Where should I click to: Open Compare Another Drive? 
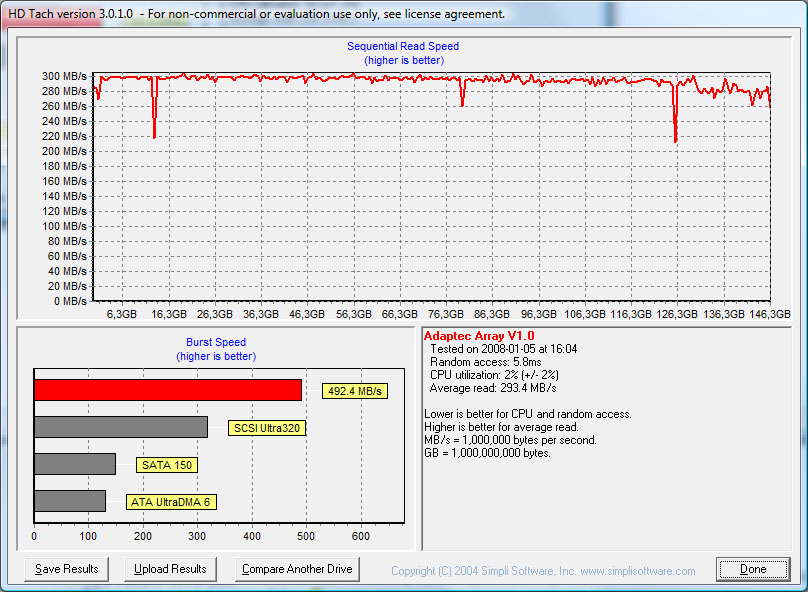pos(297,569)
